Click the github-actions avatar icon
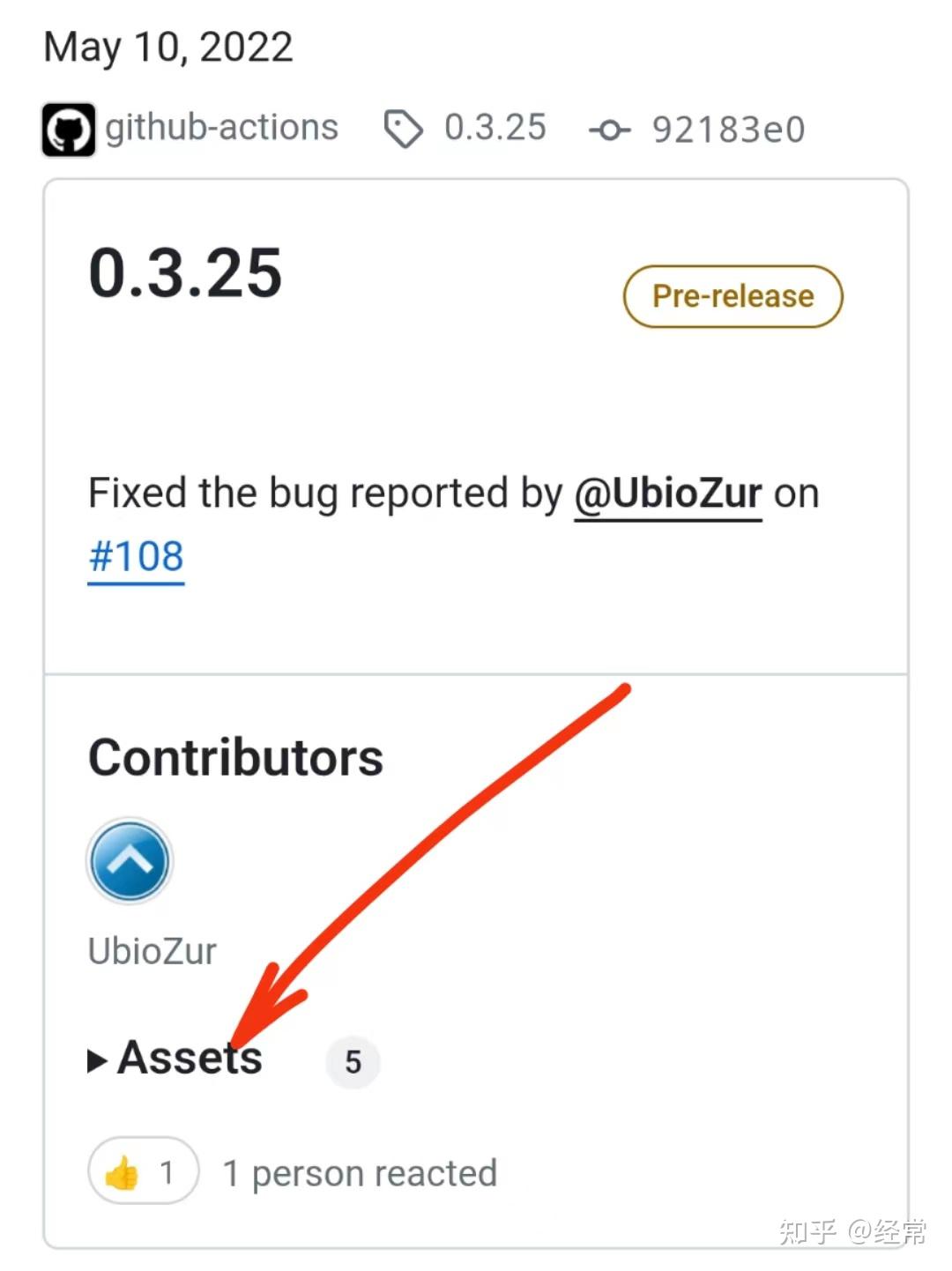Screen dimensions: 952x1271 (68, 130)
